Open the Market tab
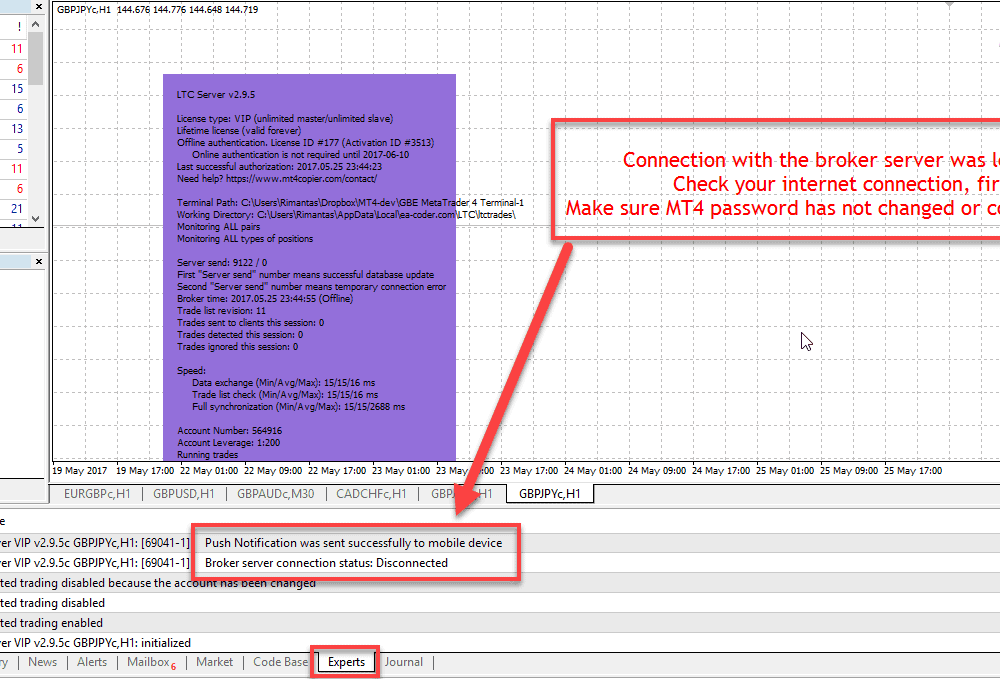The height and width of the screenshot is (679, 1000). (x=214, y=662)
